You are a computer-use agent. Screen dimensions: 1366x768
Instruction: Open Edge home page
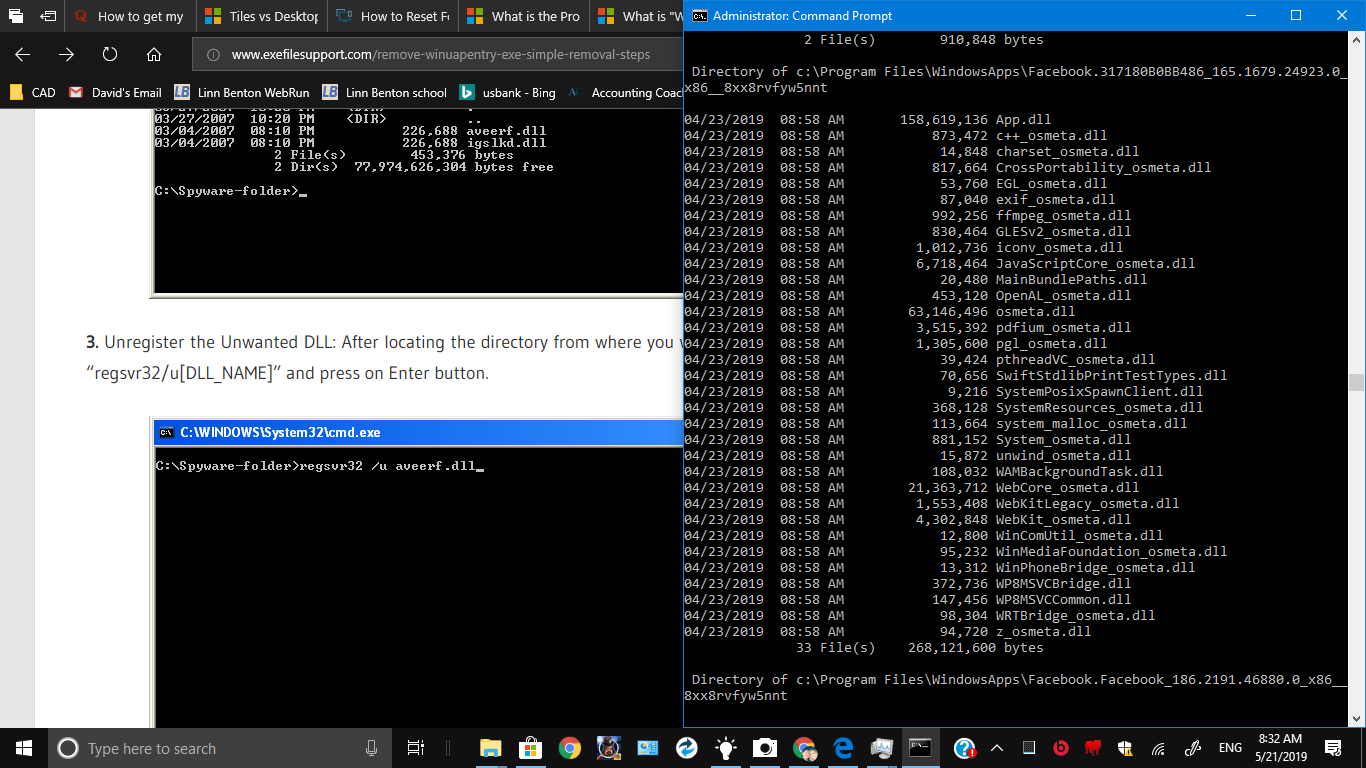click(x=154, y=54)
